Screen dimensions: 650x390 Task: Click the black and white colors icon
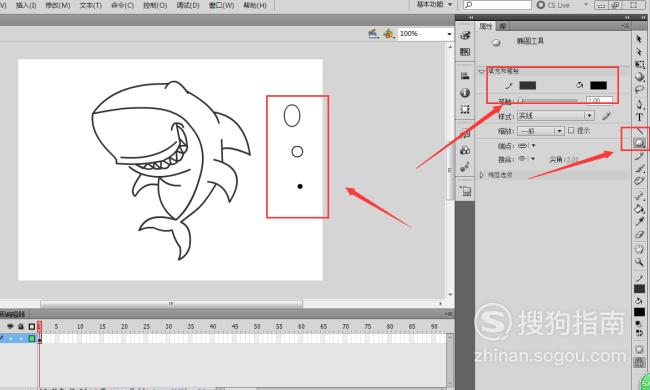pos(639,325)
